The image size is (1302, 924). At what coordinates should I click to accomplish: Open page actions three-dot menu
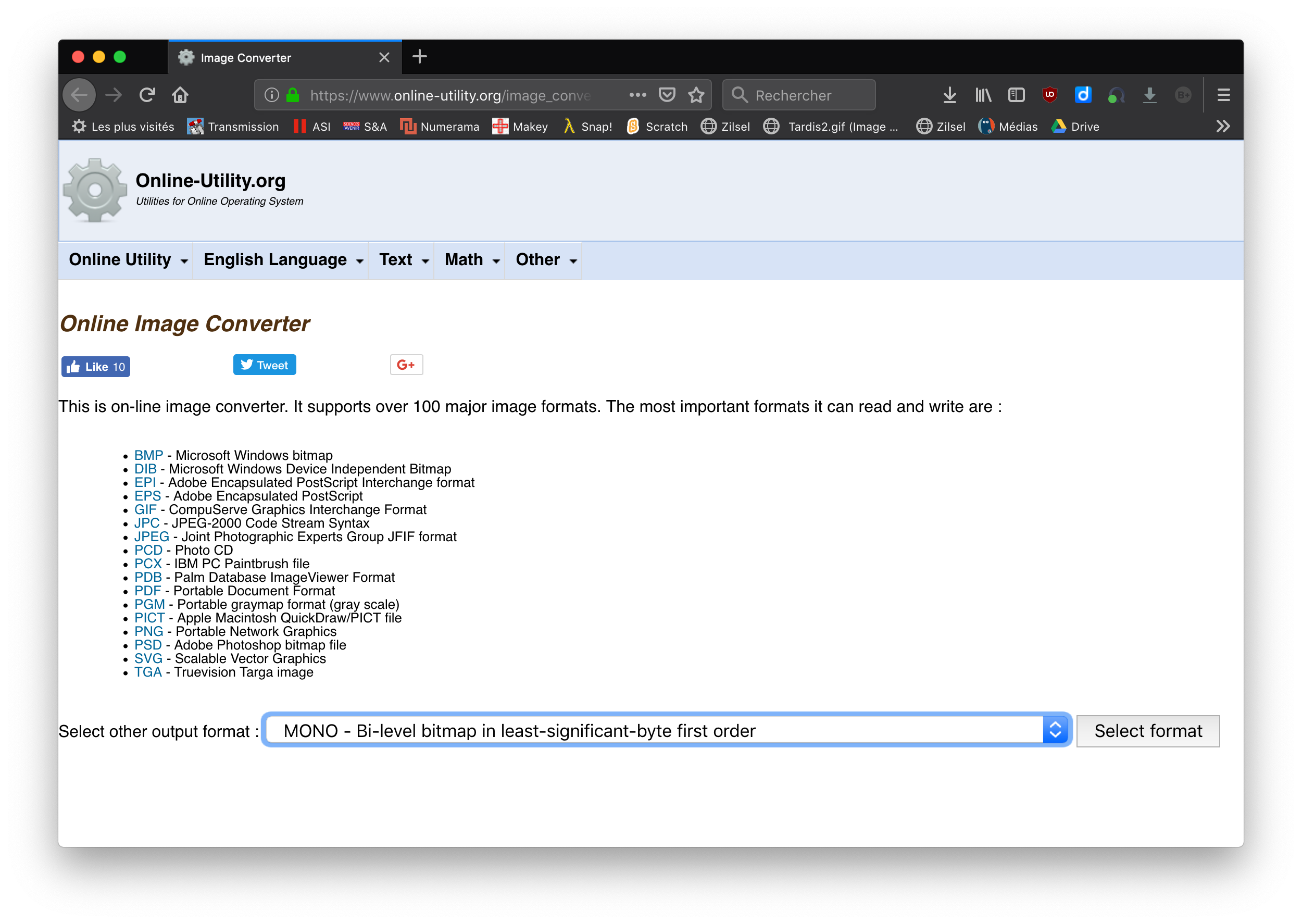tap(637, 95)
